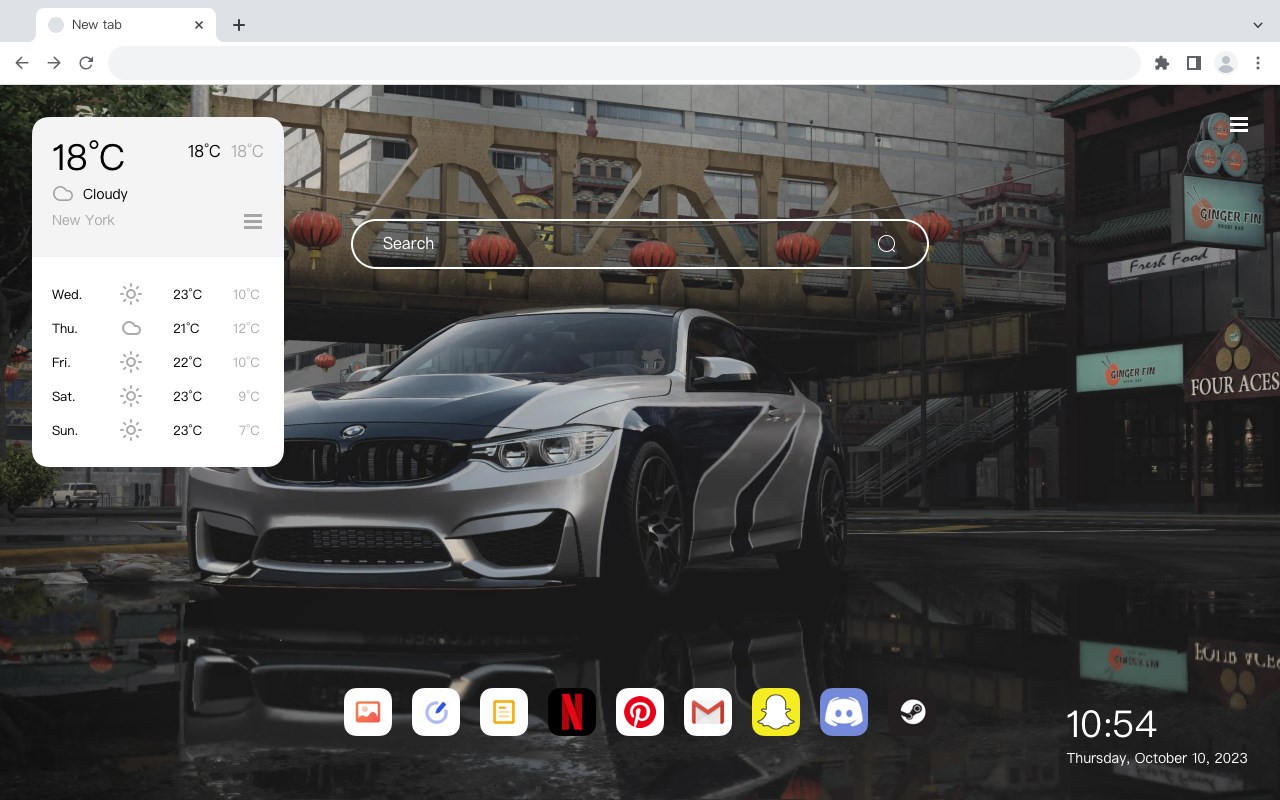
Task: Open the Discord shortcut
Action: [x=844, y=712]
